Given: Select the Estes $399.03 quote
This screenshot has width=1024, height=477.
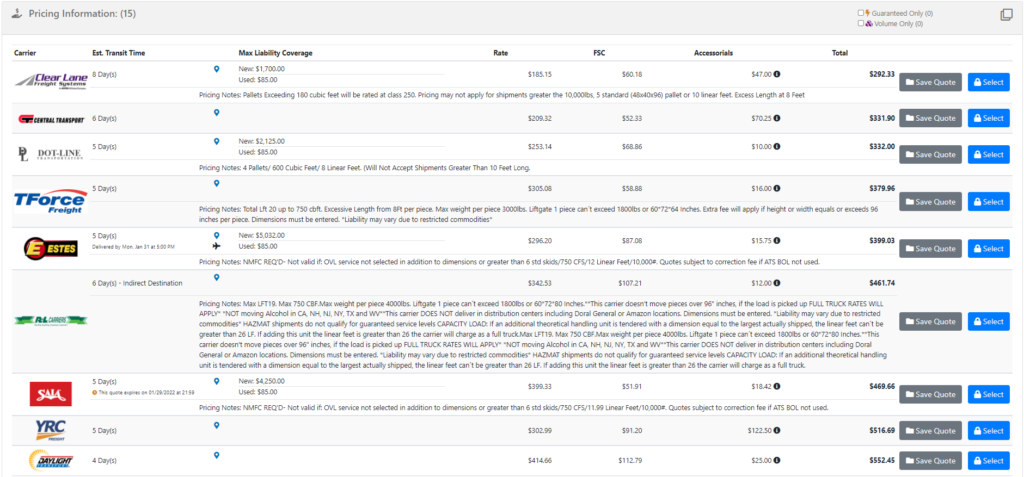Looking at the screenshot, I should (x=989, y=249).
